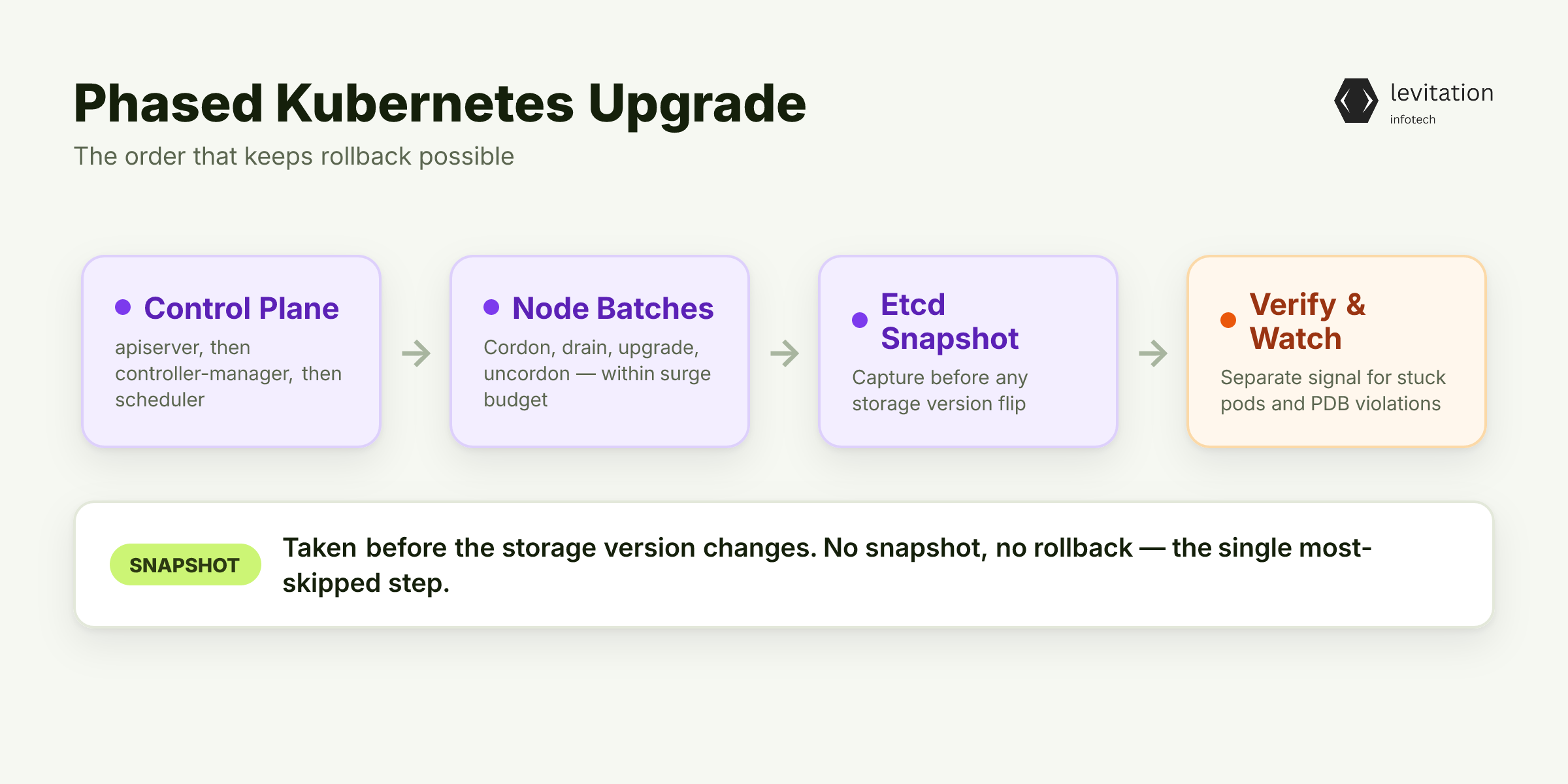Select the Node Batches heading
Viewport: 1568px width, 784px height.
pyautogui.click(x=613, y=308)
